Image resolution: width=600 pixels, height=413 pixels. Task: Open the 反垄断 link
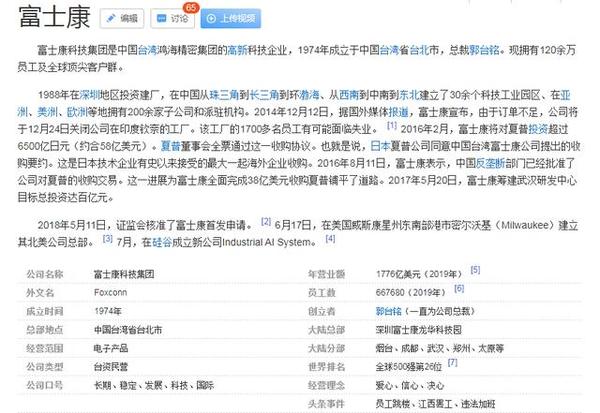[490, 163]
